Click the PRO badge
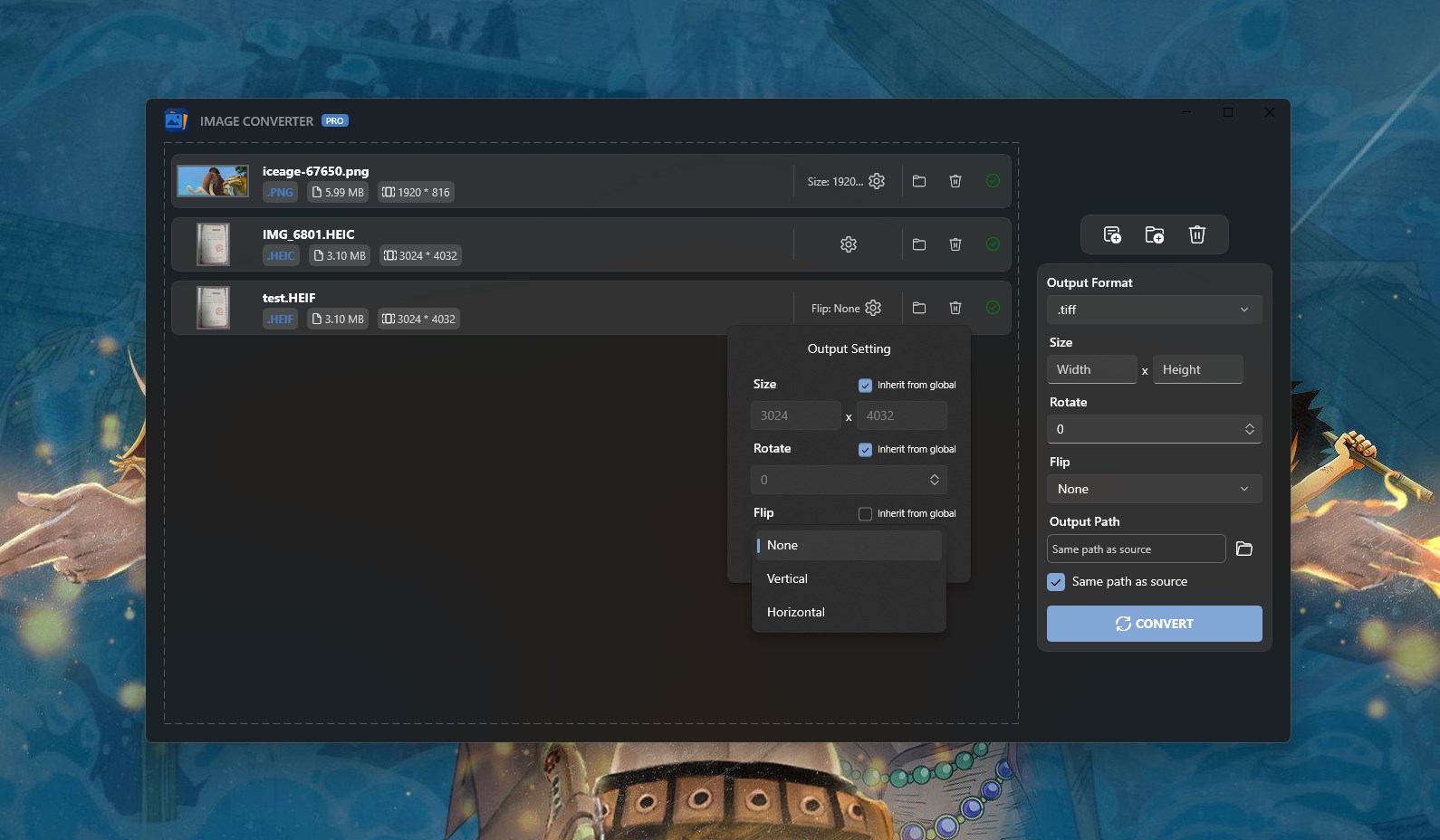 point(335,120)
